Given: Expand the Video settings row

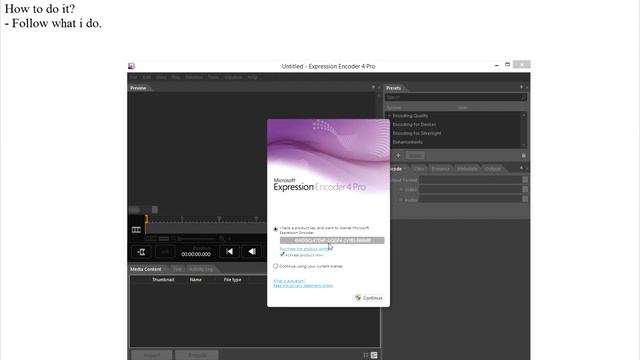Looking at the screenshot, I should (401, 189).
